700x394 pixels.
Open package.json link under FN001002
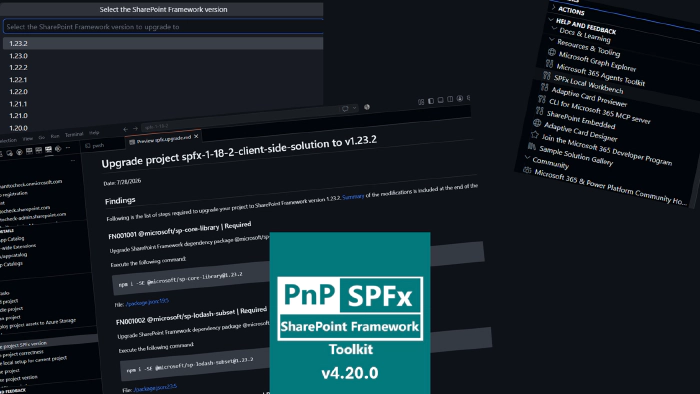155,388
